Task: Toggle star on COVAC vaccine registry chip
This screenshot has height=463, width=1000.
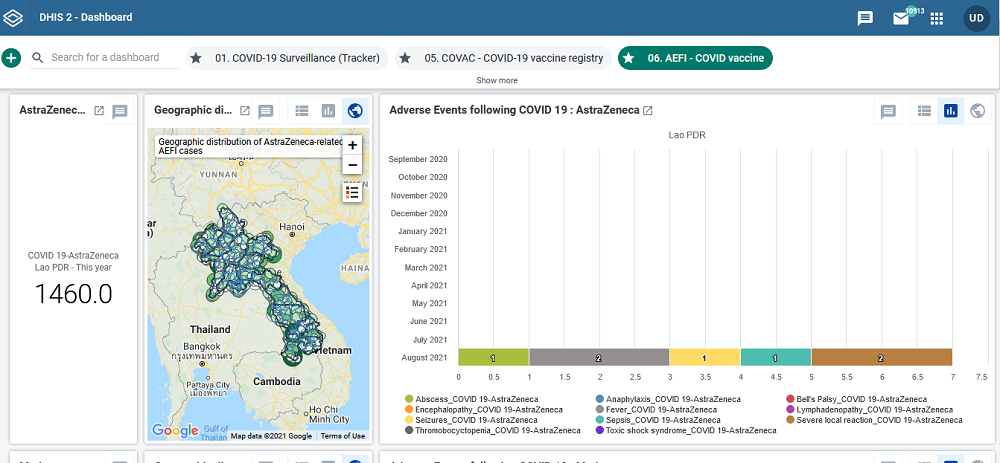Action: pos(405,58)
